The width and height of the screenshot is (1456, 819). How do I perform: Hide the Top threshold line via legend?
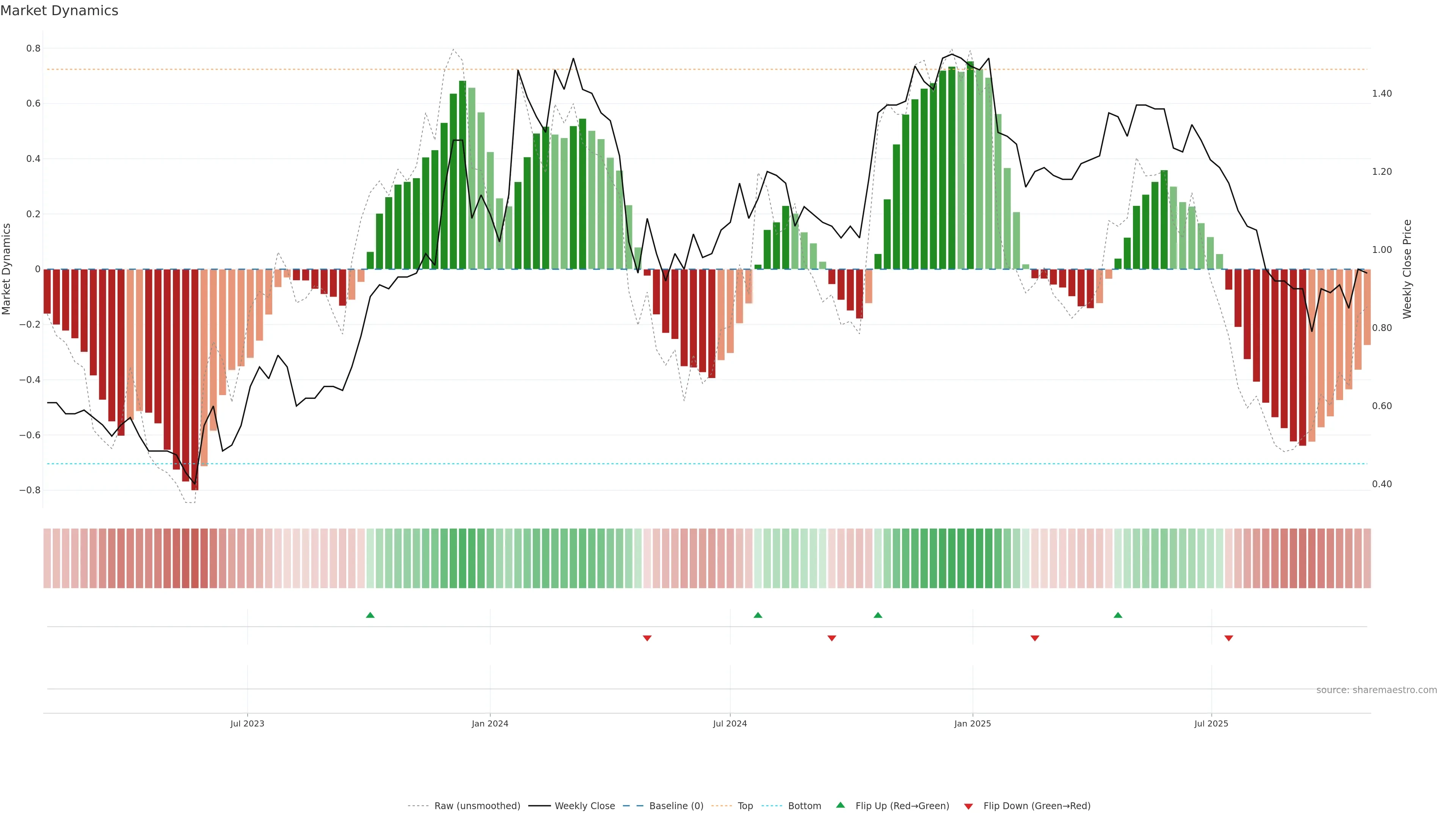(745, 806)
